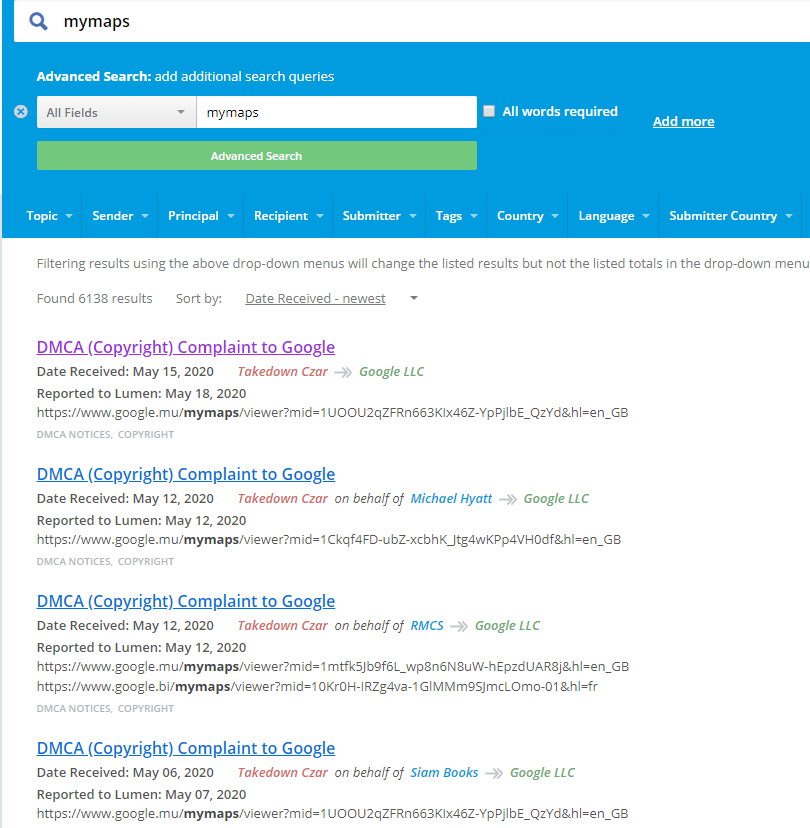Click the DMCA NOTICES tag under the RMCS result
The width and height of the screenshot is (810, 828).
73,709
